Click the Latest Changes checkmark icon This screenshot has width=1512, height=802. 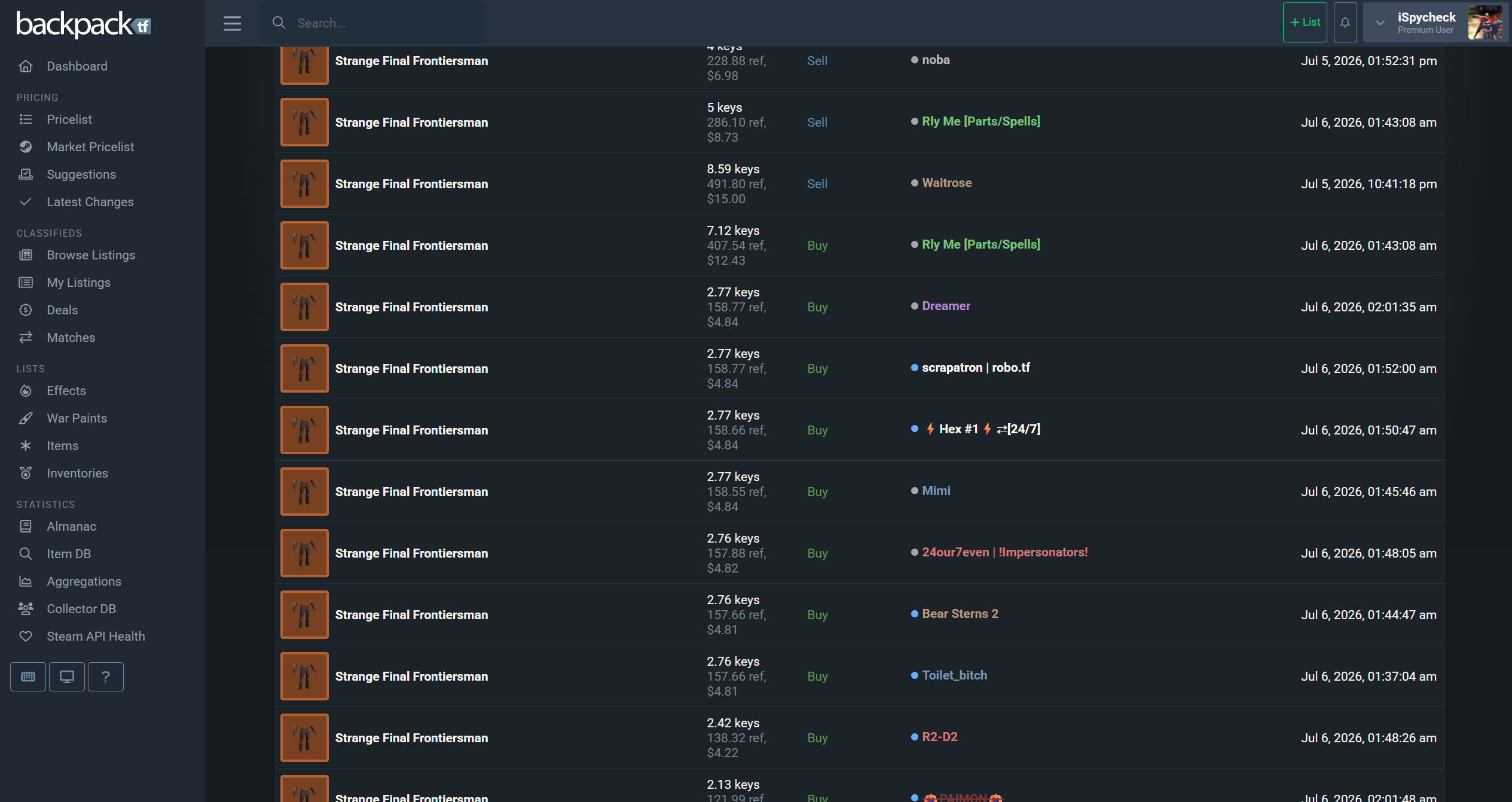point(26,202)
